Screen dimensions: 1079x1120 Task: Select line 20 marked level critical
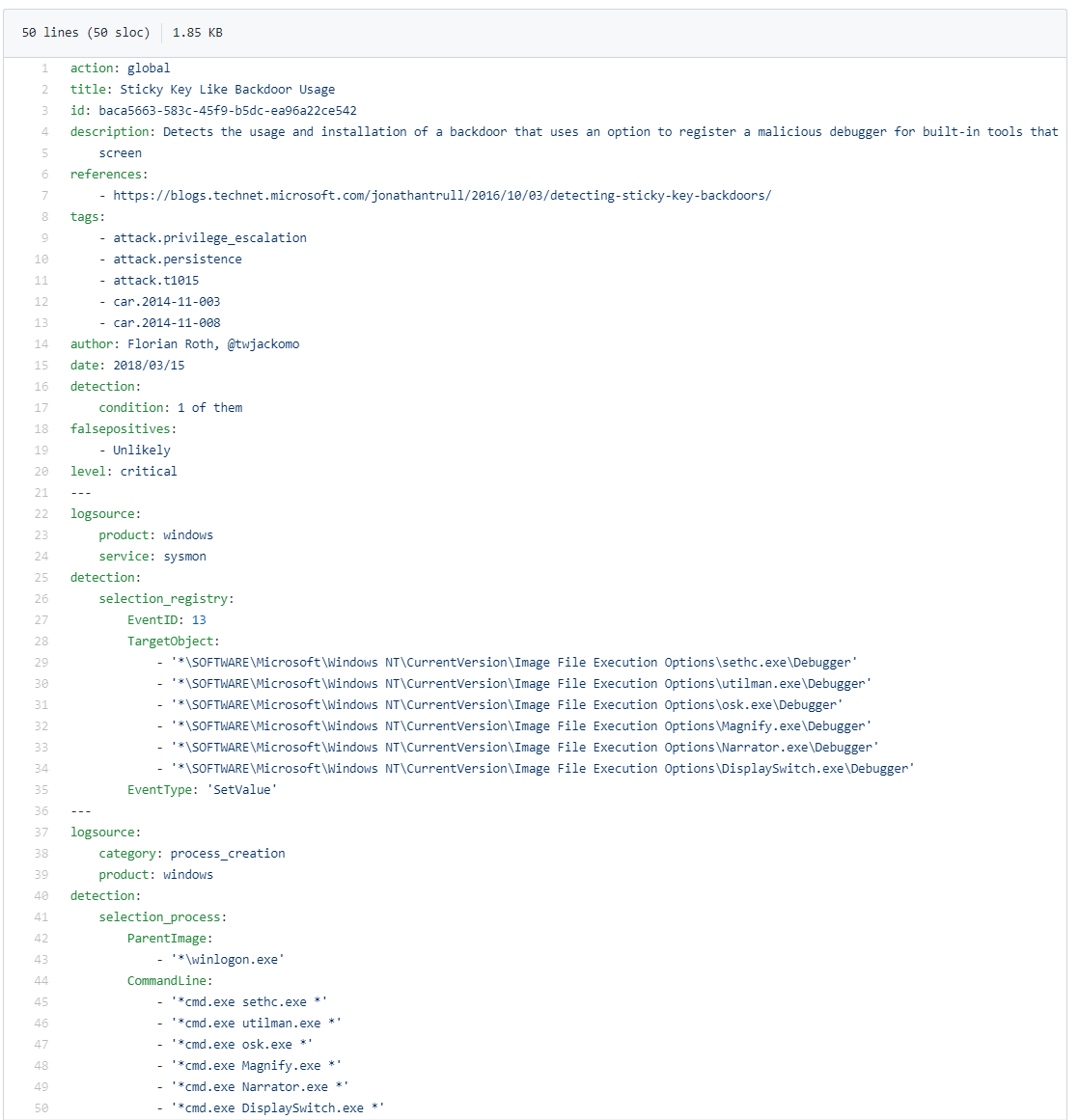coord(43,471)
